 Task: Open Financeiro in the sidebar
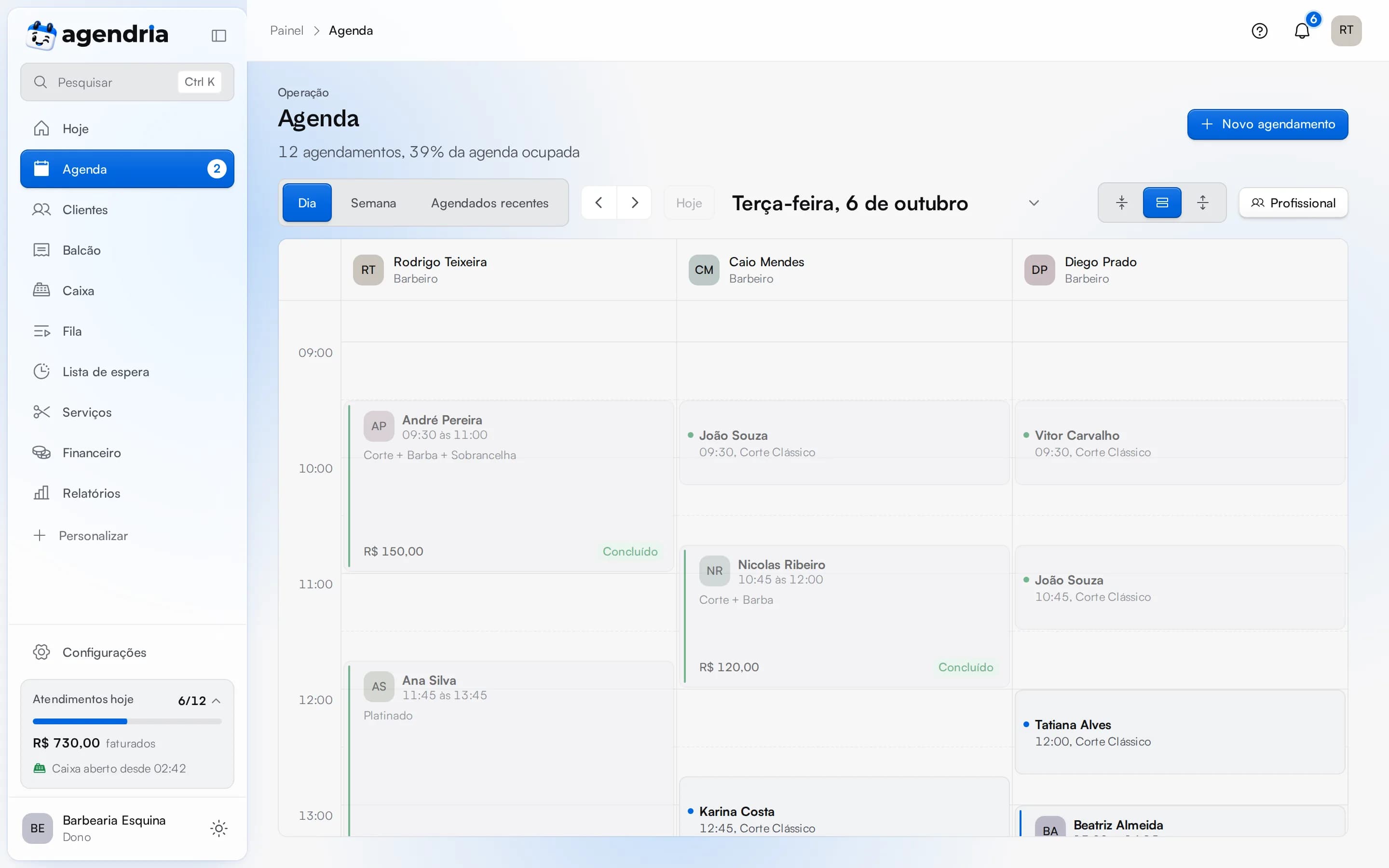click(x=127, y=453)
